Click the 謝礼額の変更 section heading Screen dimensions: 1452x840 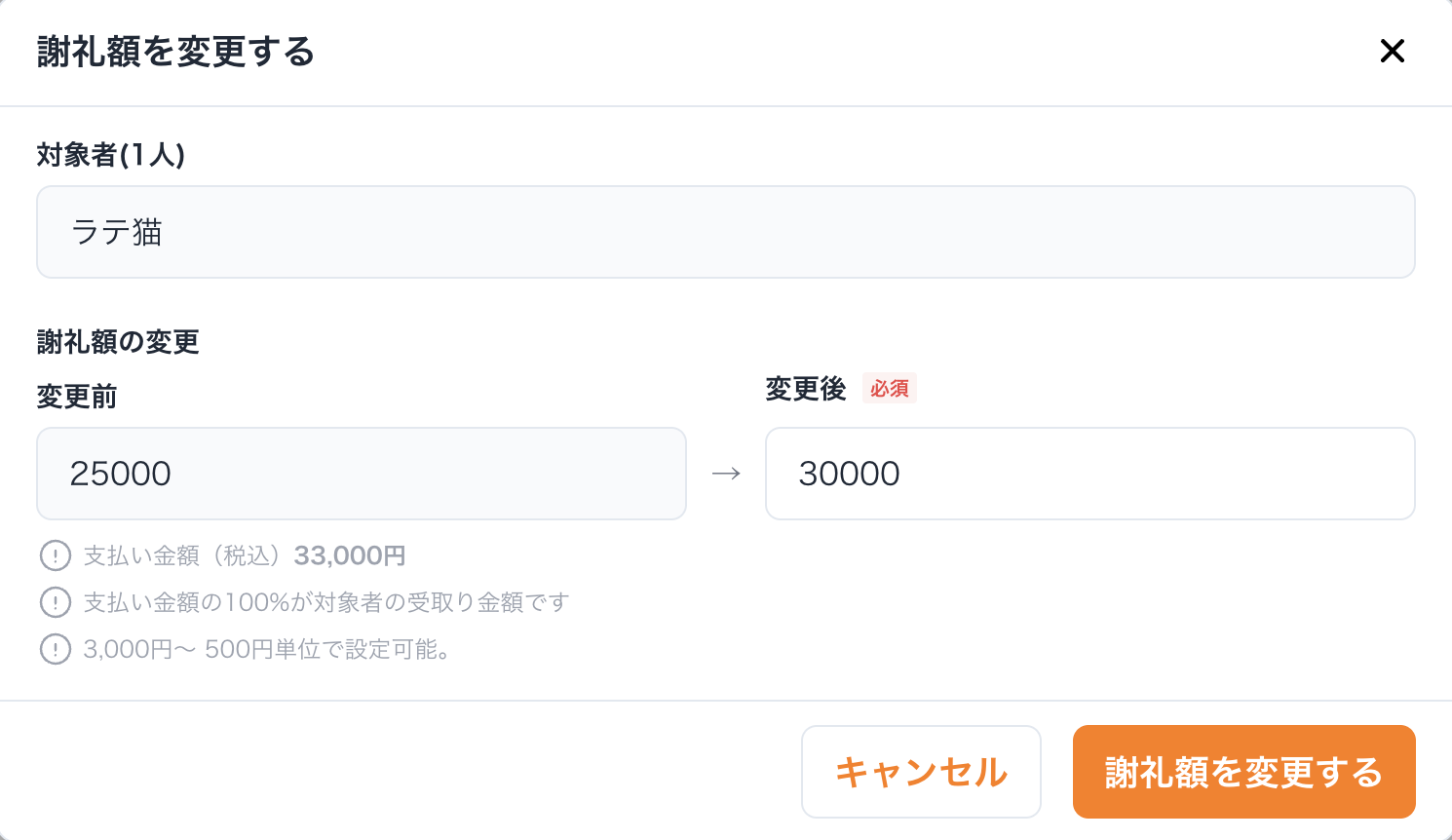point(118,342)
